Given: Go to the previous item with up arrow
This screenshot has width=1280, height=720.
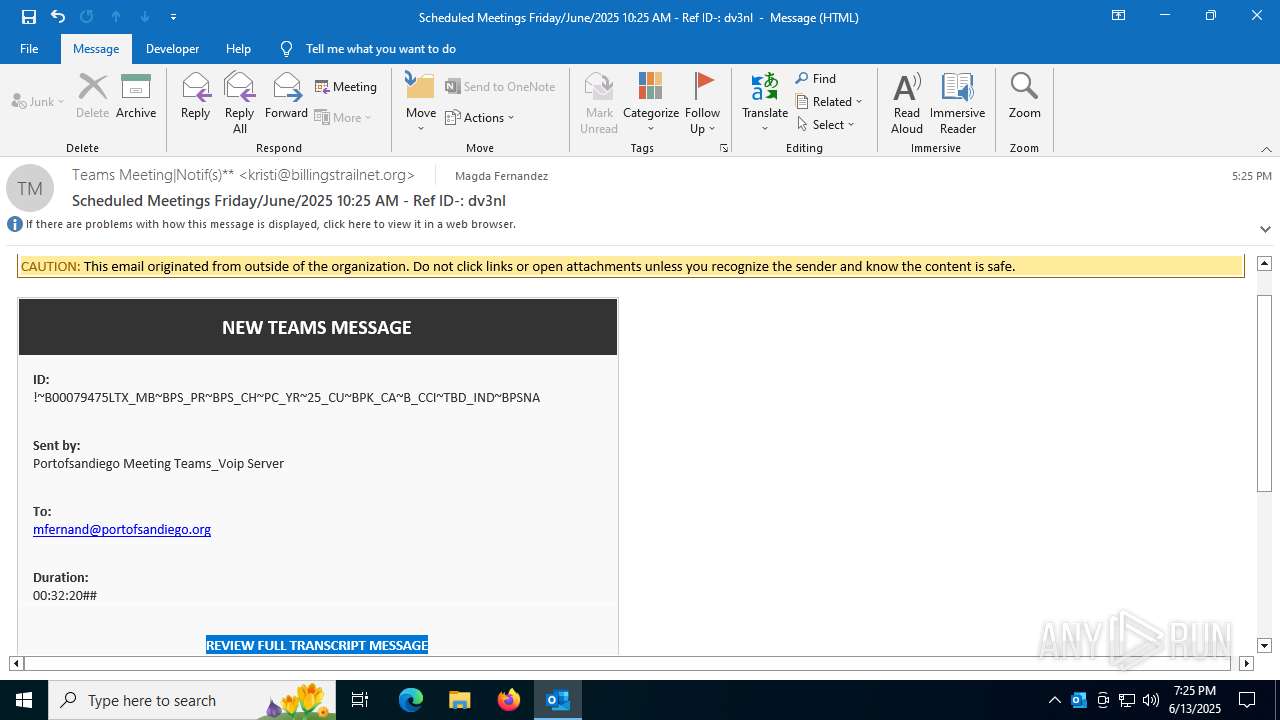Looking at the screenshot, I should (116, 17).
